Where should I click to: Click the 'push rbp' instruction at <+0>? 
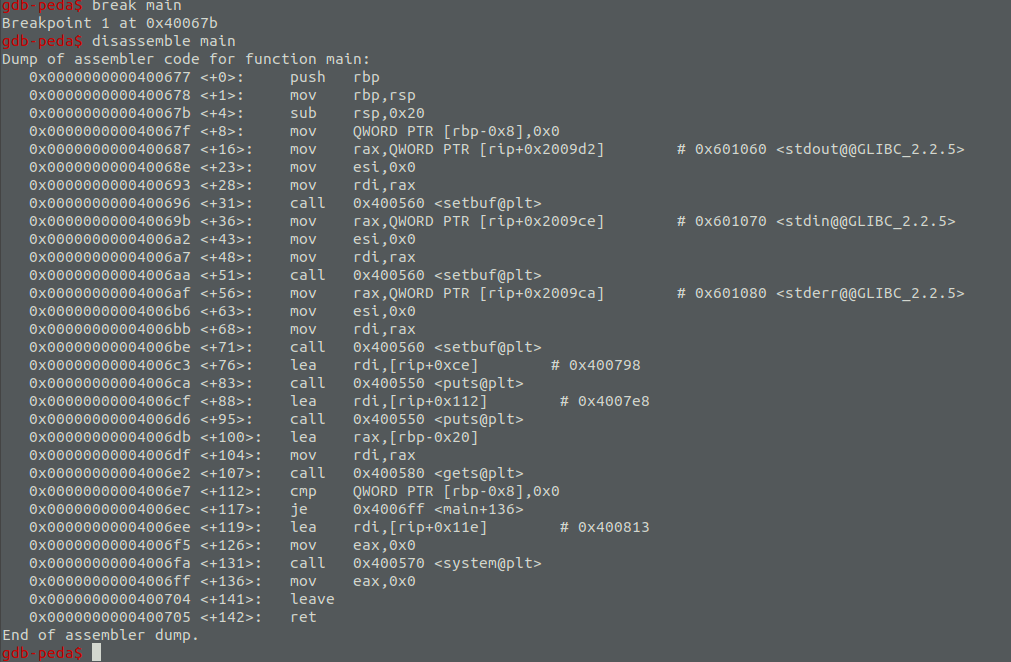[334, 78]
